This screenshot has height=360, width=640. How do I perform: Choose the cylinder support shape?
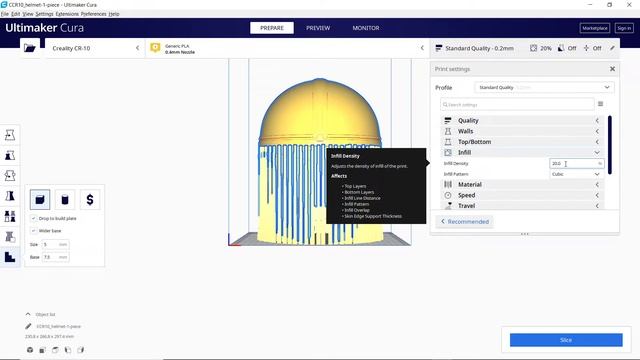65,200
